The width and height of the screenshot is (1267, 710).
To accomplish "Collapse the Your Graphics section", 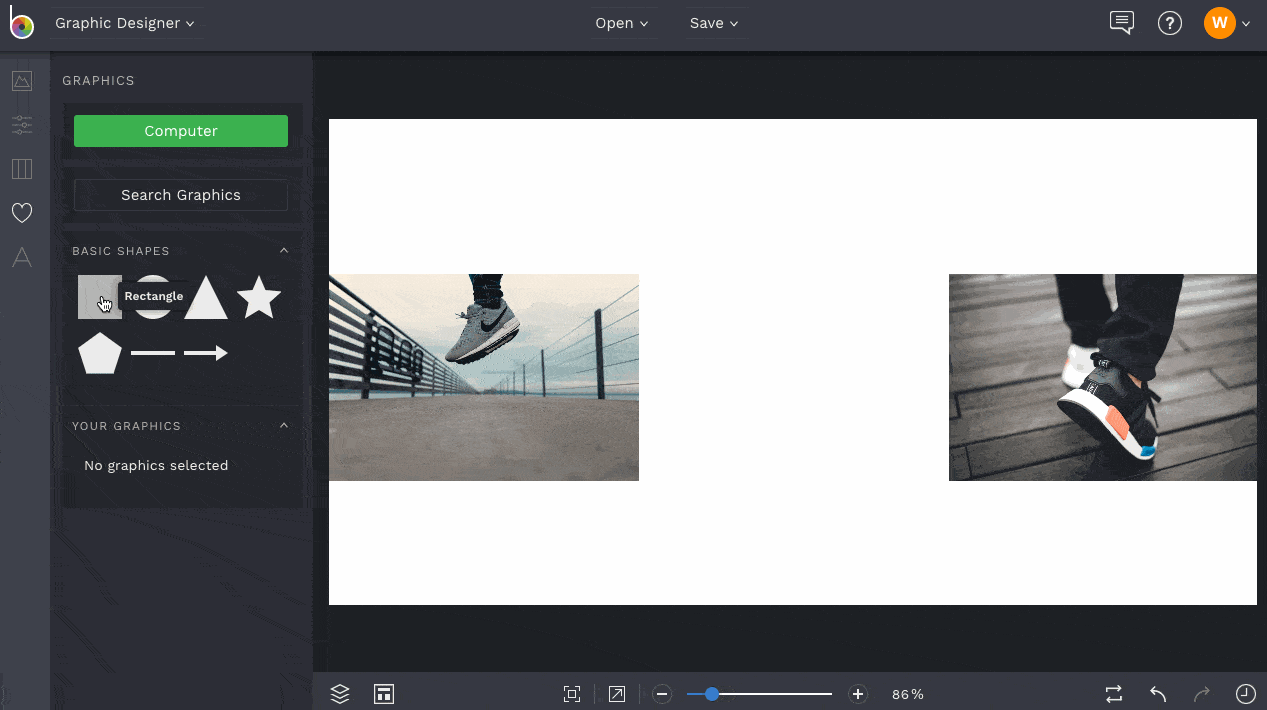I will 284,426.
